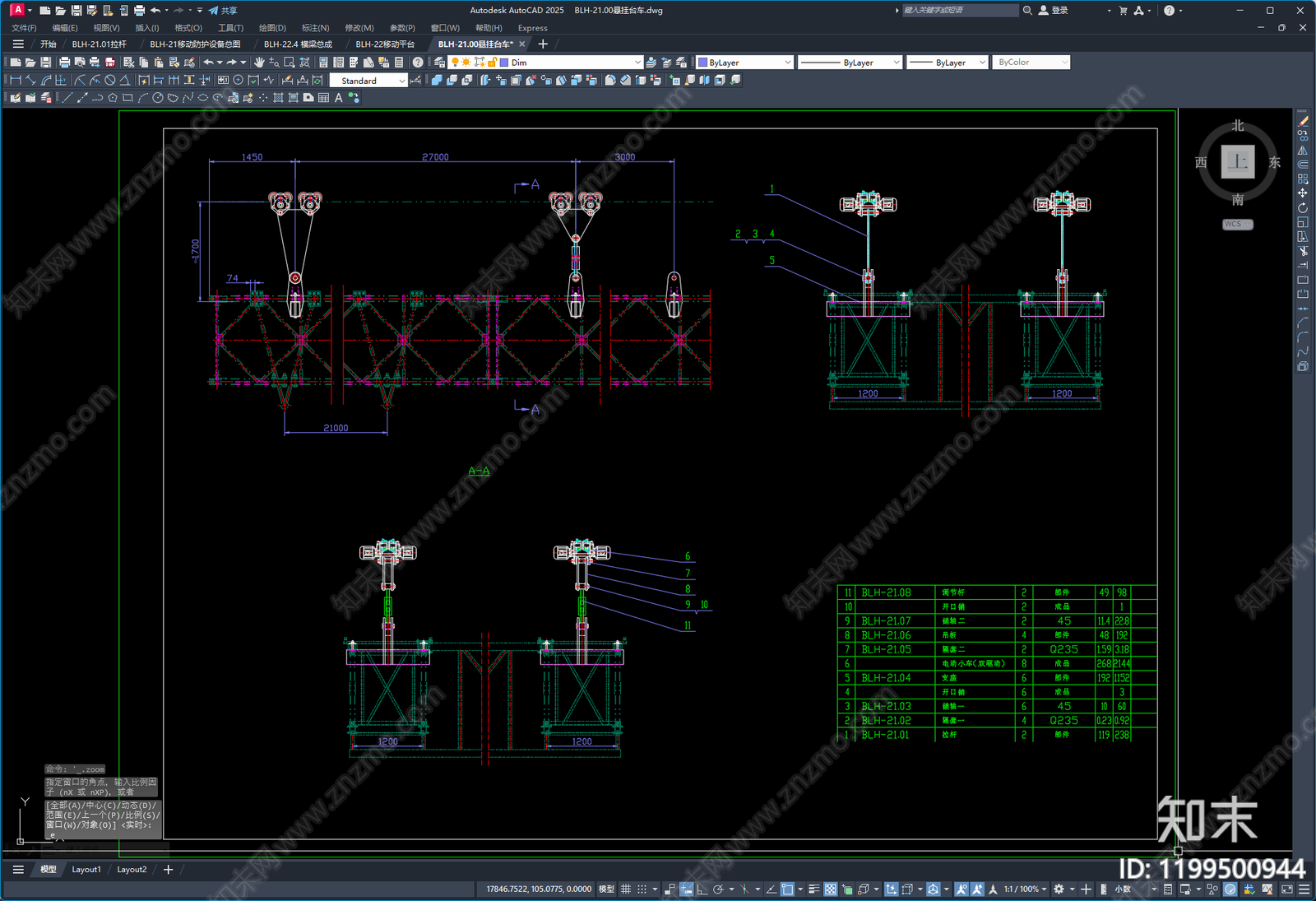Click the Workspace switching gear icon
The width and height of the screenshot is (1316, 901).
1059,889
